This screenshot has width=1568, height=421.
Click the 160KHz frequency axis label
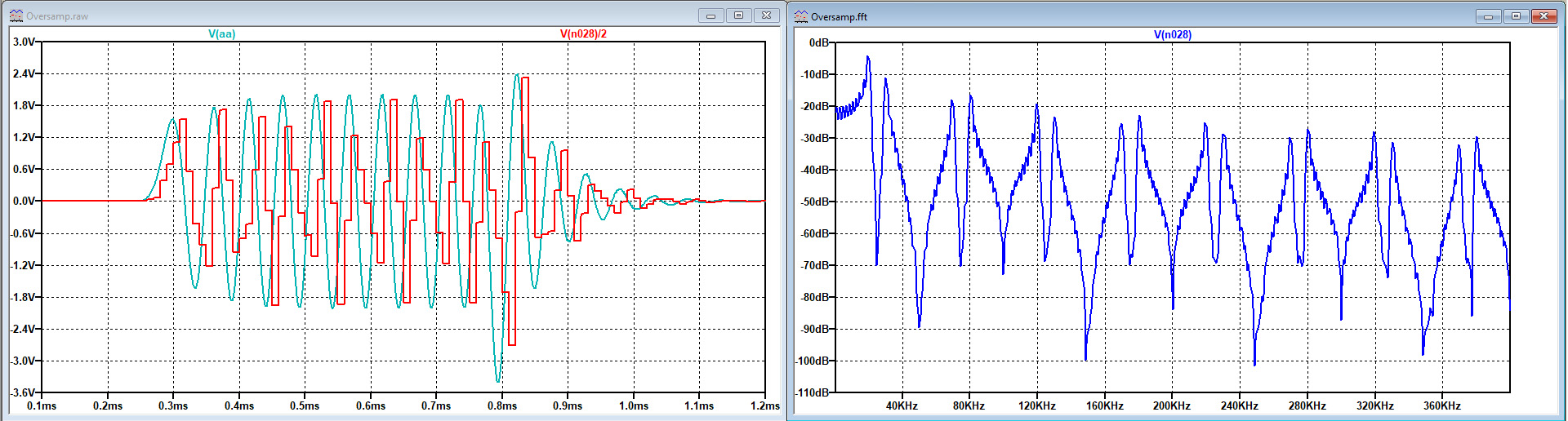pos(1104,405)
